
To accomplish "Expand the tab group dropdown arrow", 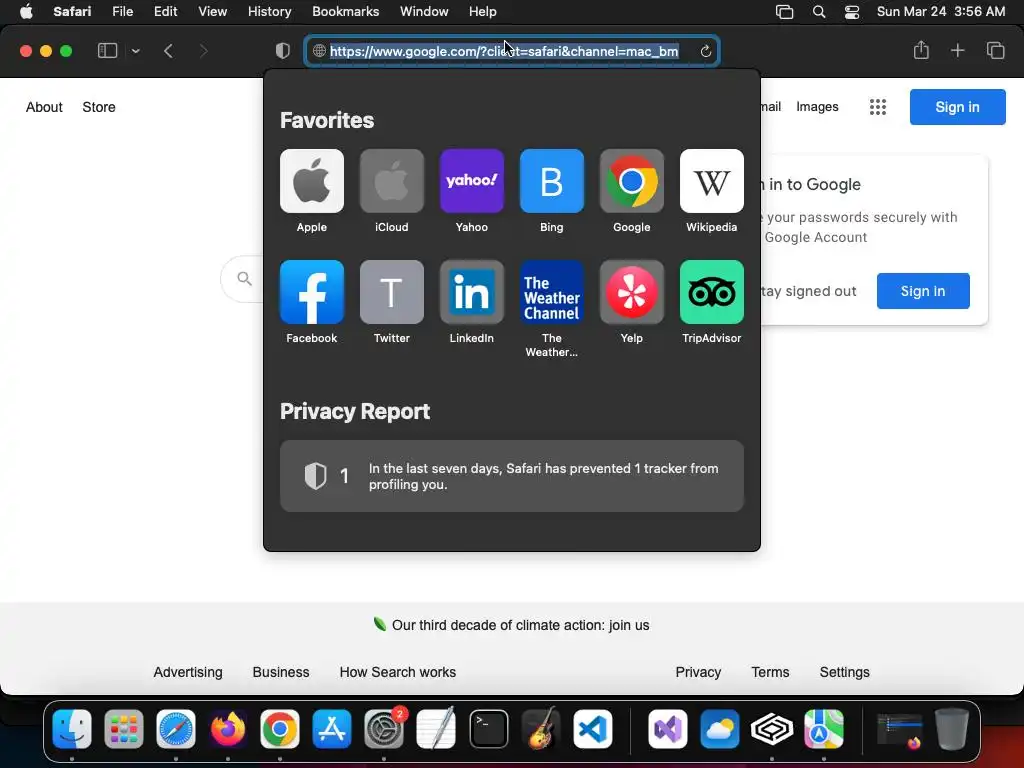I will click(x=135, y=51).
